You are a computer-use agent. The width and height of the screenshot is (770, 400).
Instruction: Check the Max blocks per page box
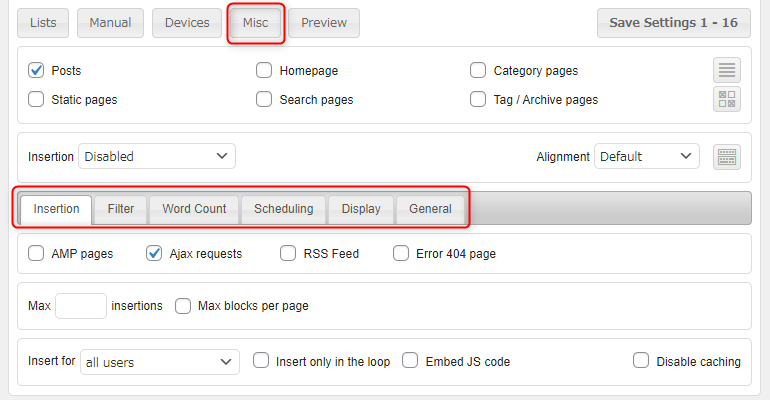pyautogui.click(x=183, y=306)
